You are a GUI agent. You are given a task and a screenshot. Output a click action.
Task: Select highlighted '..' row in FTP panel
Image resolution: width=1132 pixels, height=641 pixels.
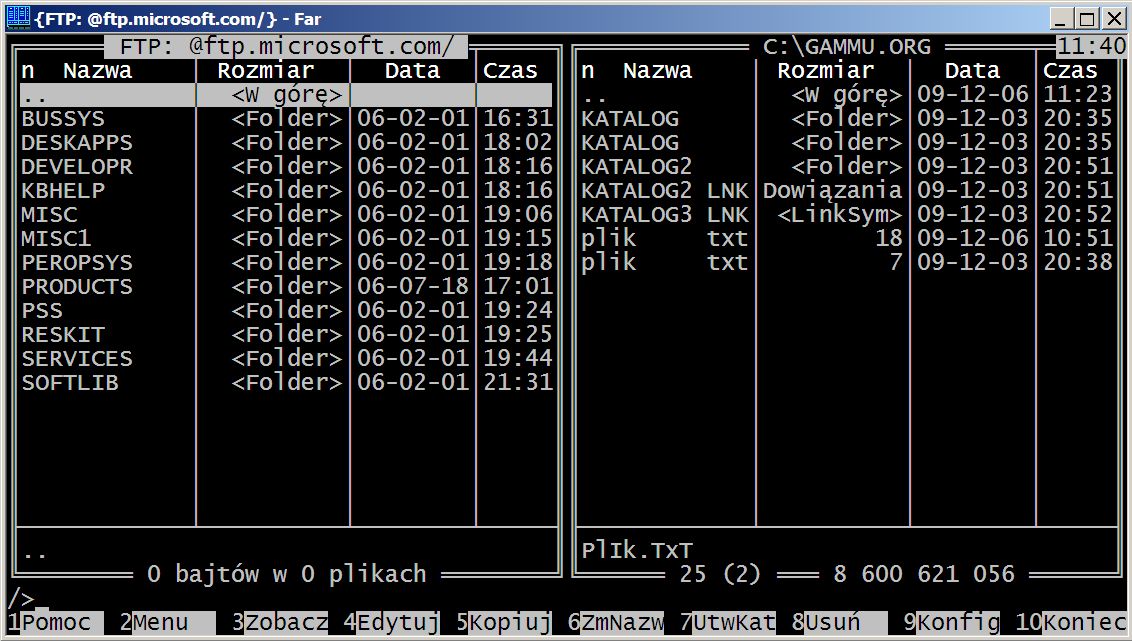[x=287, y=95]
